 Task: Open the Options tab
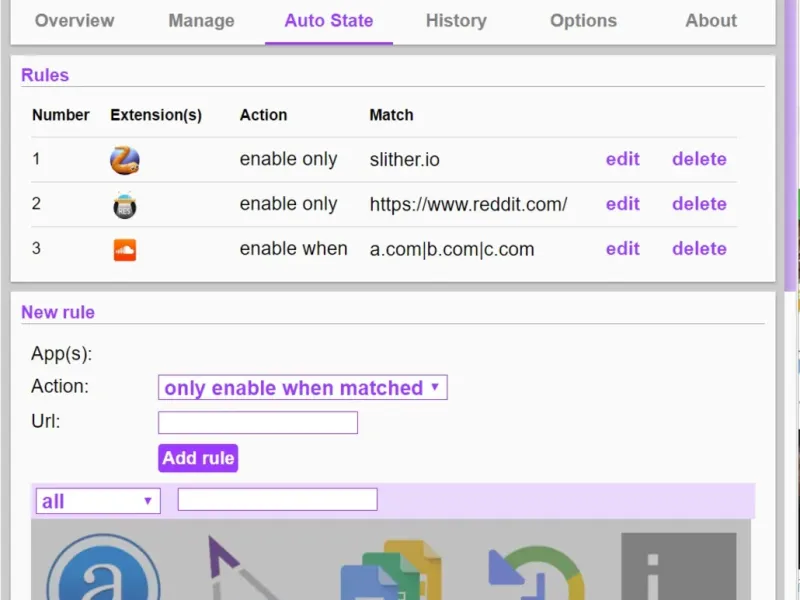click(x=584, y=21)
